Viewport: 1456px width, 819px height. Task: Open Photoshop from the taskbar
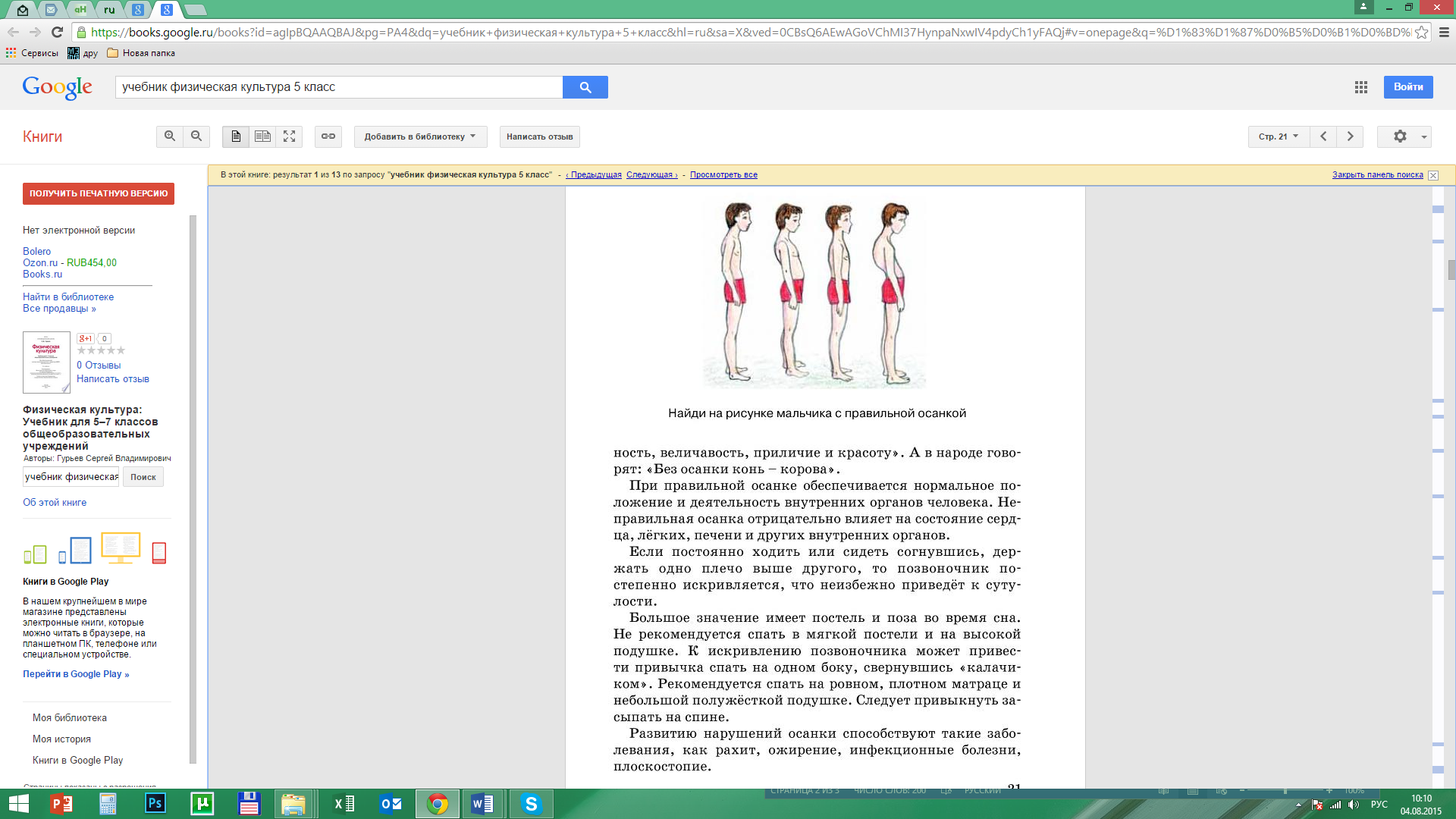pyautogui.click(x=155, y=804)
